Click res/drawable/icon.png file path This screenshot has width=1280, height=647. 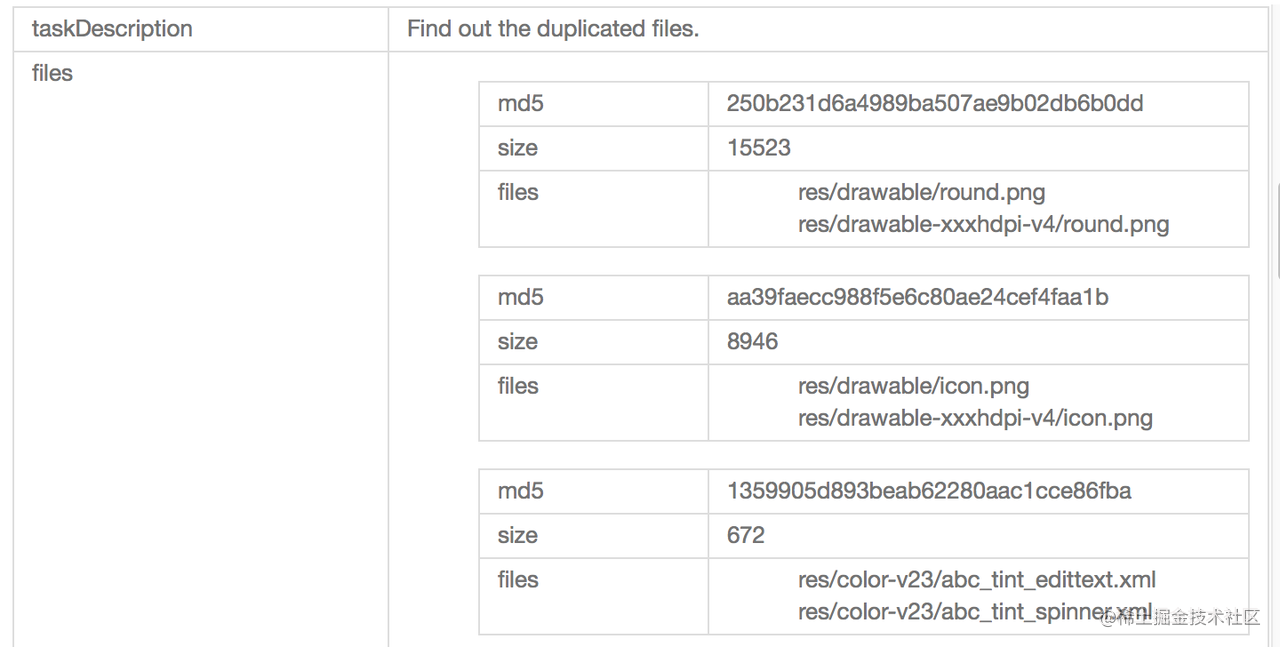click(913, 386)
